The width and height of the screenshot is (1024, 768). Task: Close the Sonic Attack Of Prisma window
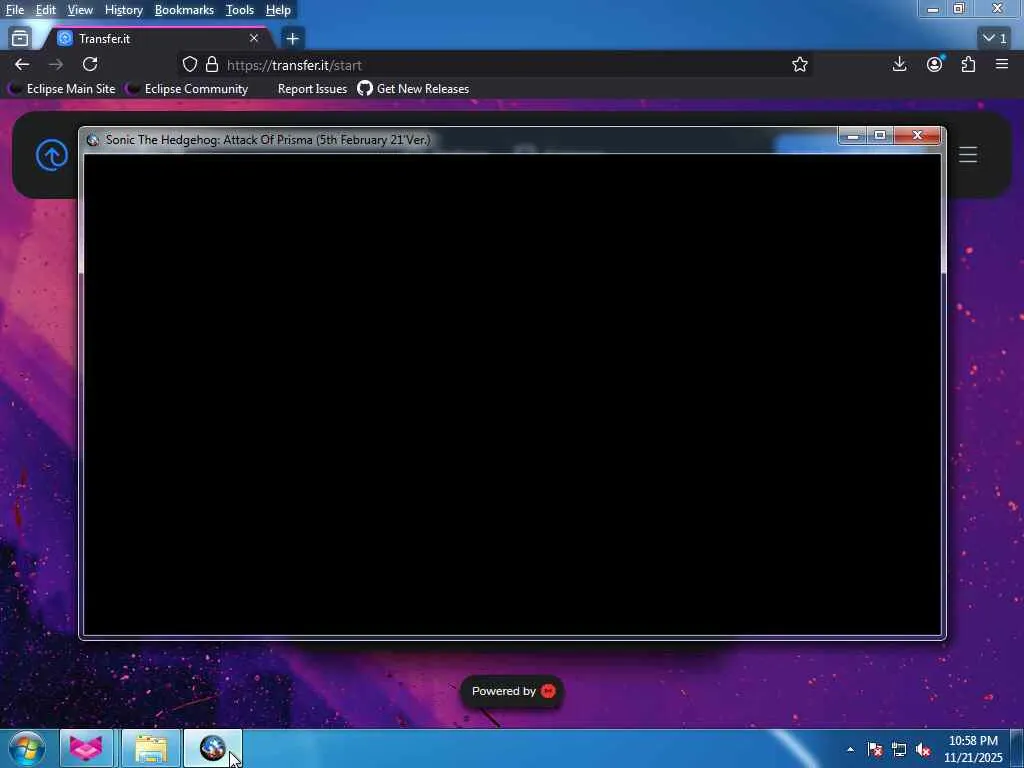[x=917, y=136]
